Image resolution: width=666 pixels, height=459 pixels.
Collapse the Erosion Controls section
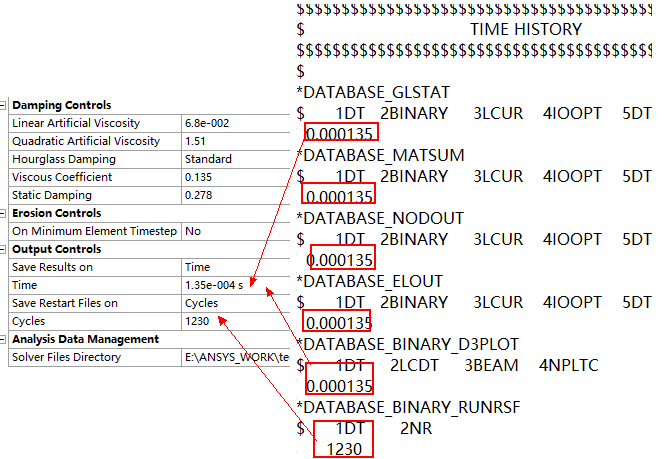[x=4, y=213]
